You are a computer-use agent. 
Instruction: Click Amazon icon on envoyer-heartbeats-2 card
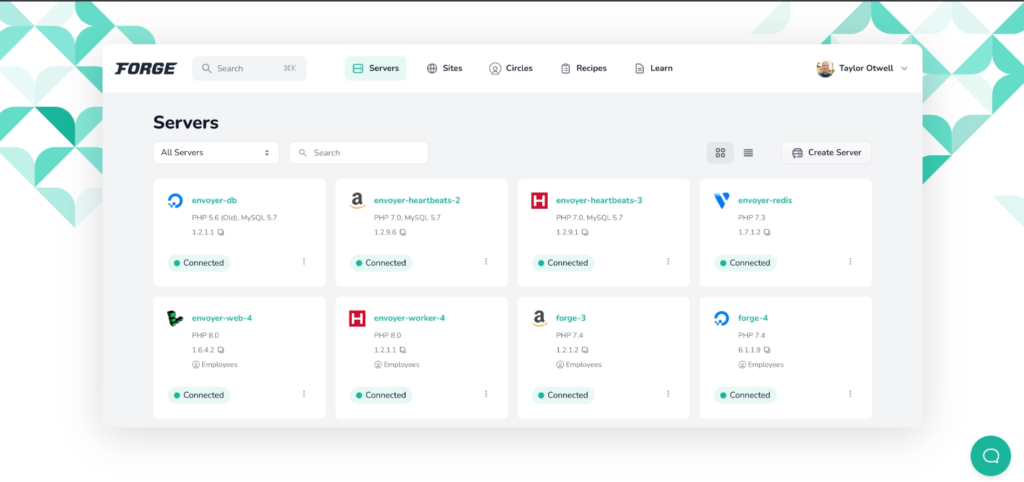357,201
